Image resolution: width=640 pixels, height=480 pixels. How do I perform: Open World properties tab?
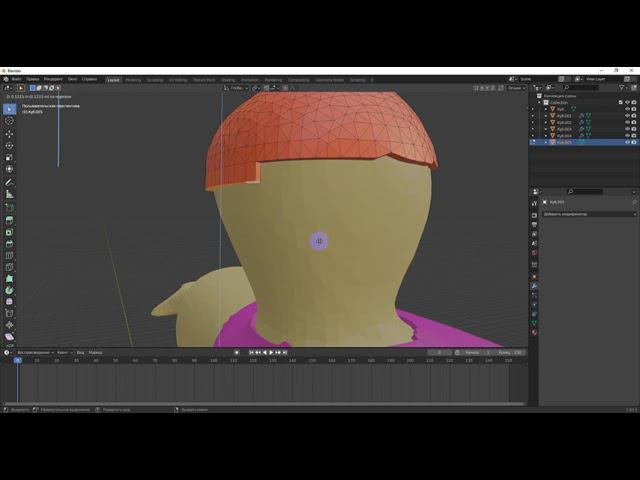(x=534, y=253)
